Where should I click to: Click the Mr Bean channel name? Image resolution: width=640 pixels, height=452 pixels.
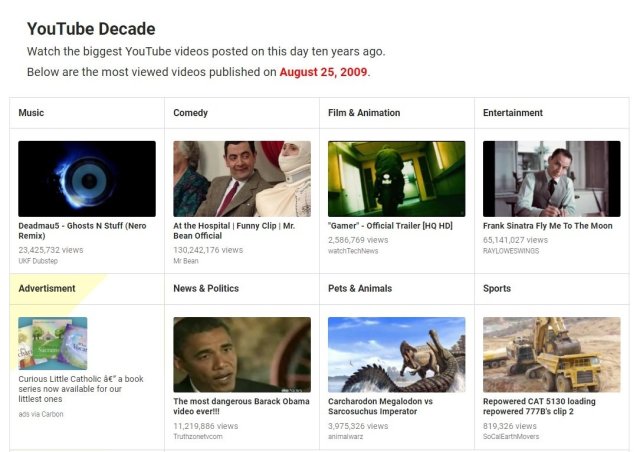tap(186, 261)
